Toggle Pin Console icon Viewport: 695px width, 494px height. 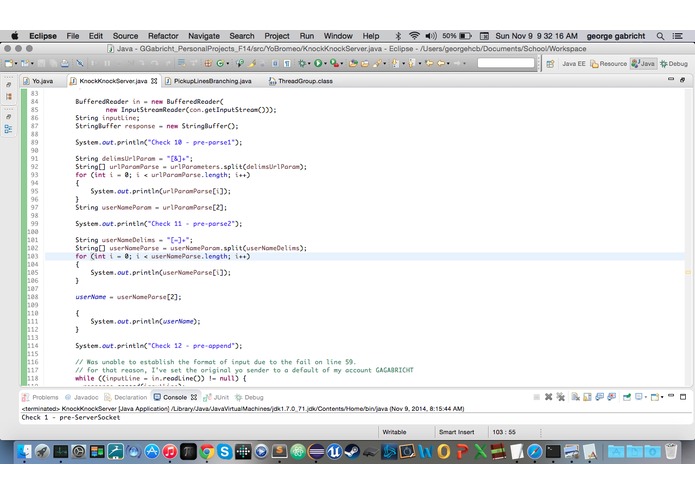pos(627,397)
